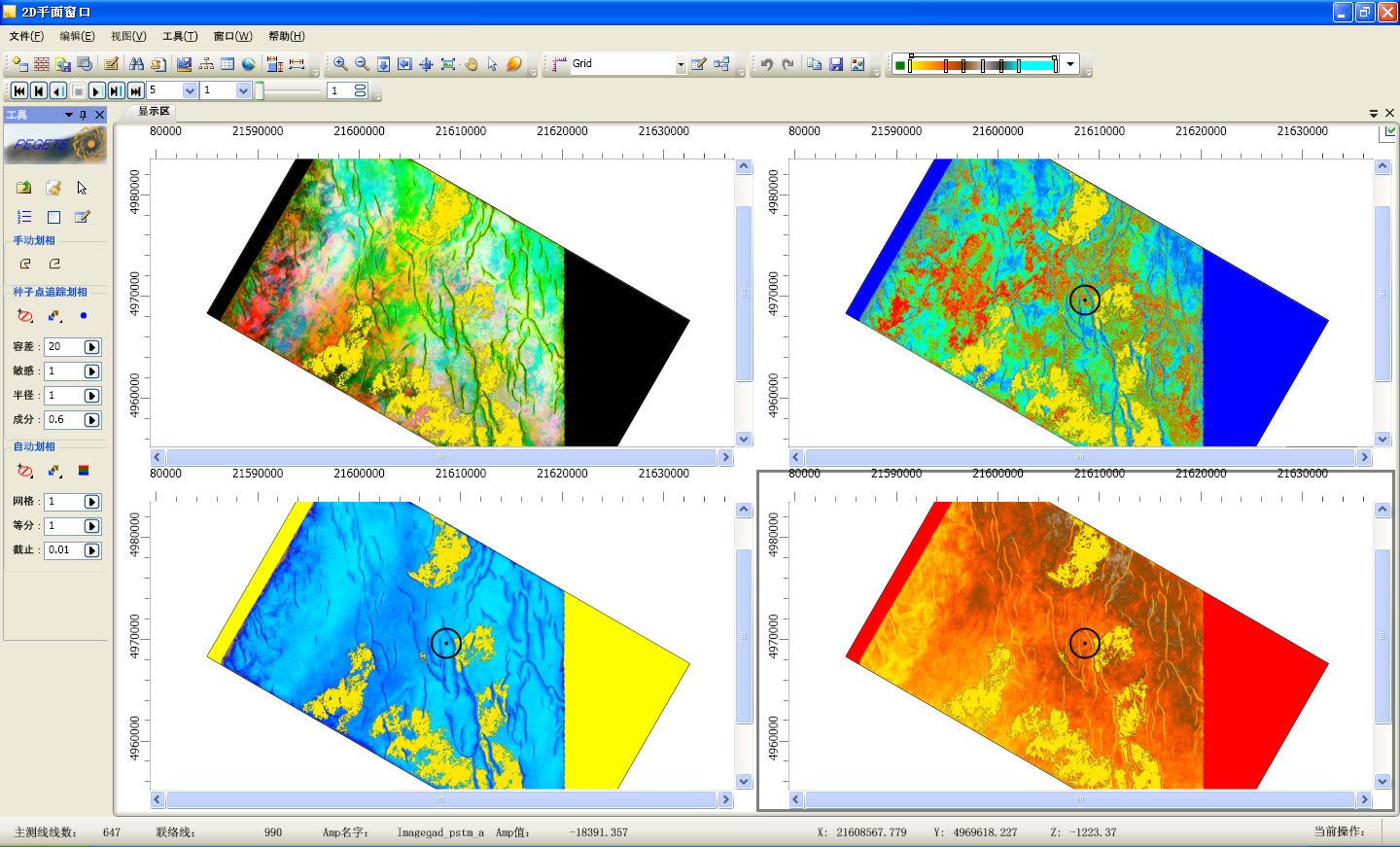Click the arrow button next to 容差 field
The image size is (1400, 847).
click(x=91, y=347)
